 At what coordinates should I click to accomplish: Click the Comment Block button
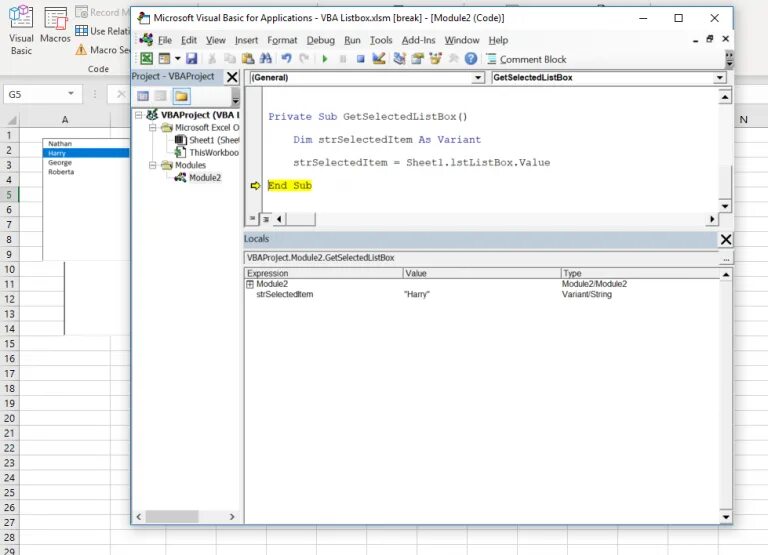(x=527, y=59)
